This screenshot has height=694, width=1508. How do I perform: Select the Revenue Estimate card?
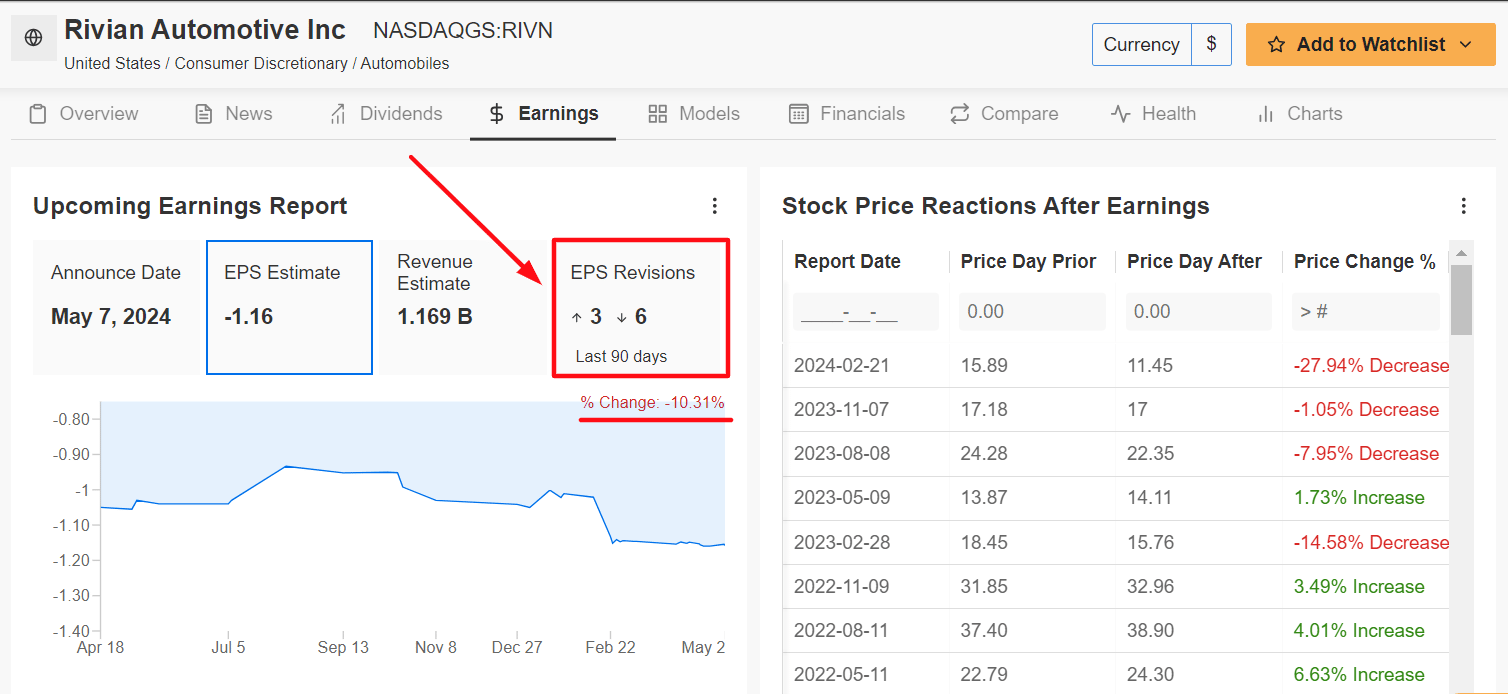pos(462,307)
